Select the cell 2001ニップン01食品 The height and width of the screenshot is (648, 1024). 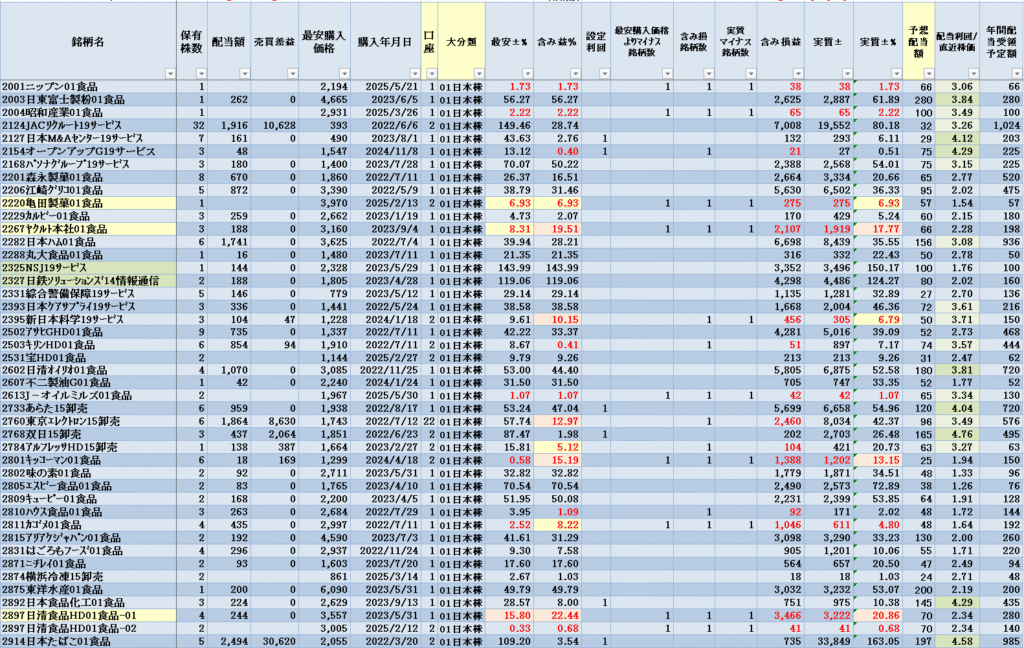[88, 86]
